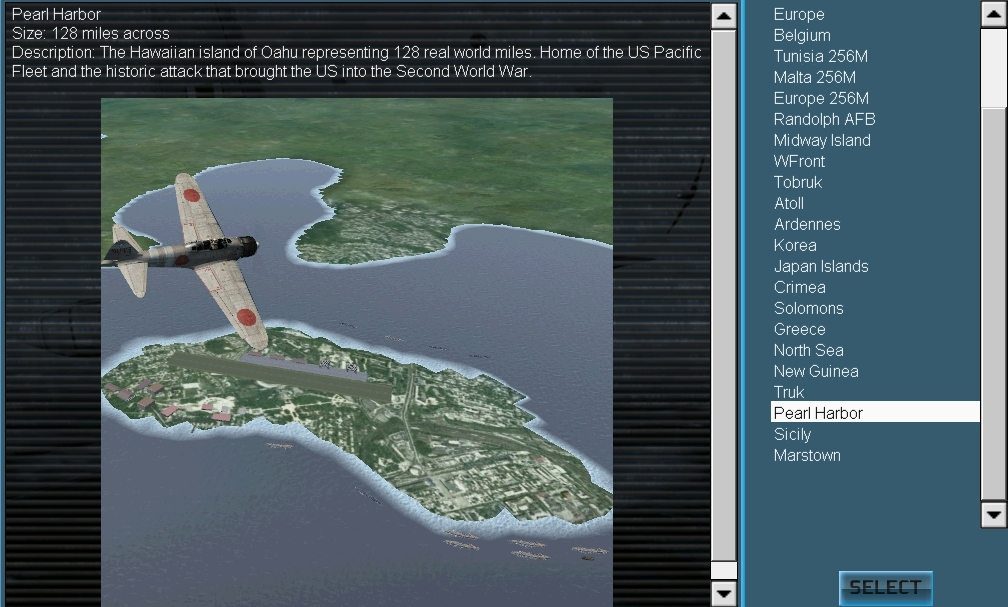
Task: Select the Europe 256M terrain
Action: point(821,98)
